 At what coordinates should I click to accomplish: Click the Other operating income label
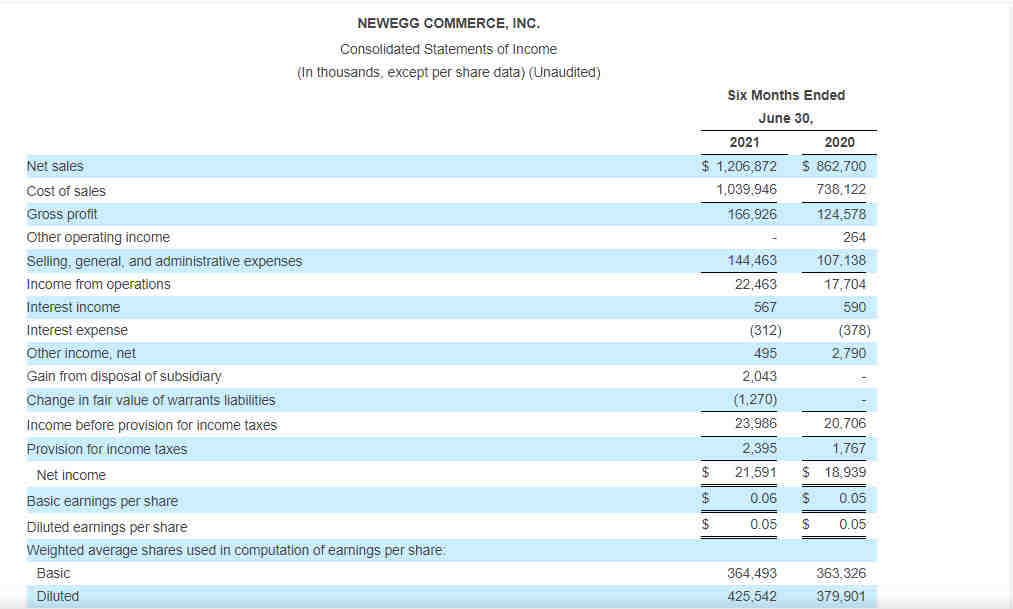98,237
